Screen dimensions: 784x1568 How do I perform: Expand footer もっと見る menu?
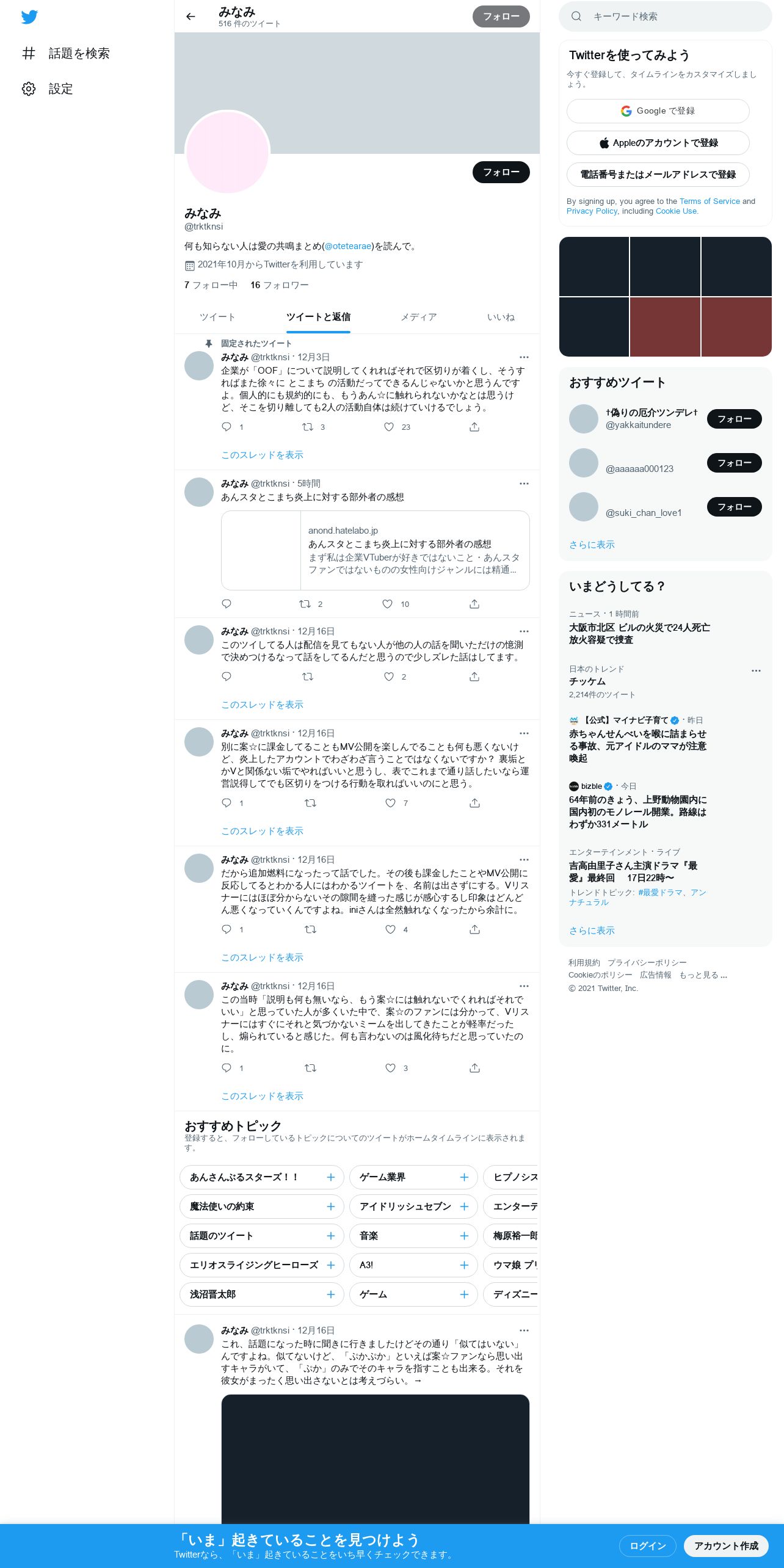click(703, 975)
